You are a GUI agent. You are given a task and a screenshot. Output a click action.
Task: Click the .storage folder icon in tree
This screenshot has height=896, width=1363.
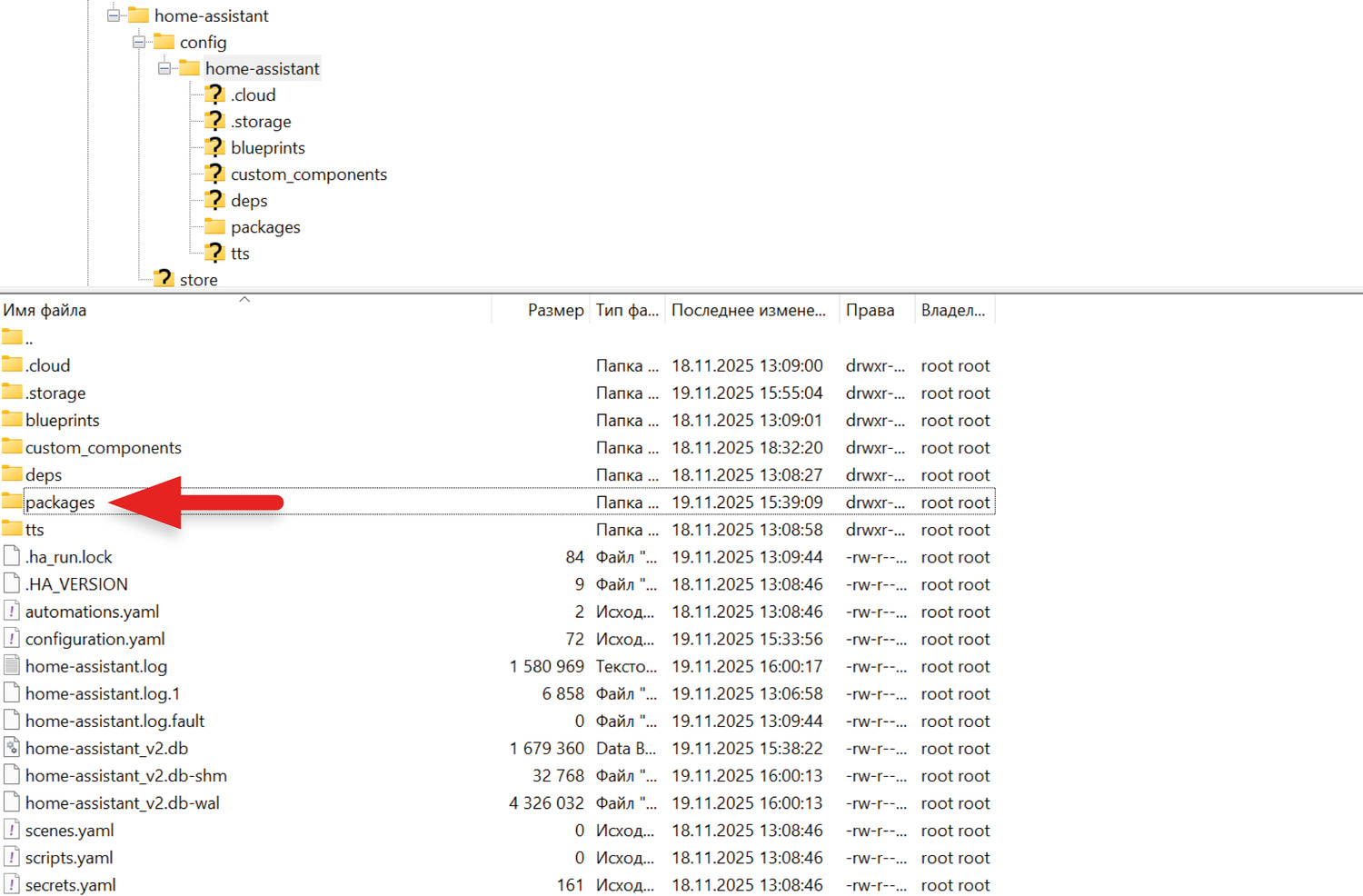click(214, 121)
